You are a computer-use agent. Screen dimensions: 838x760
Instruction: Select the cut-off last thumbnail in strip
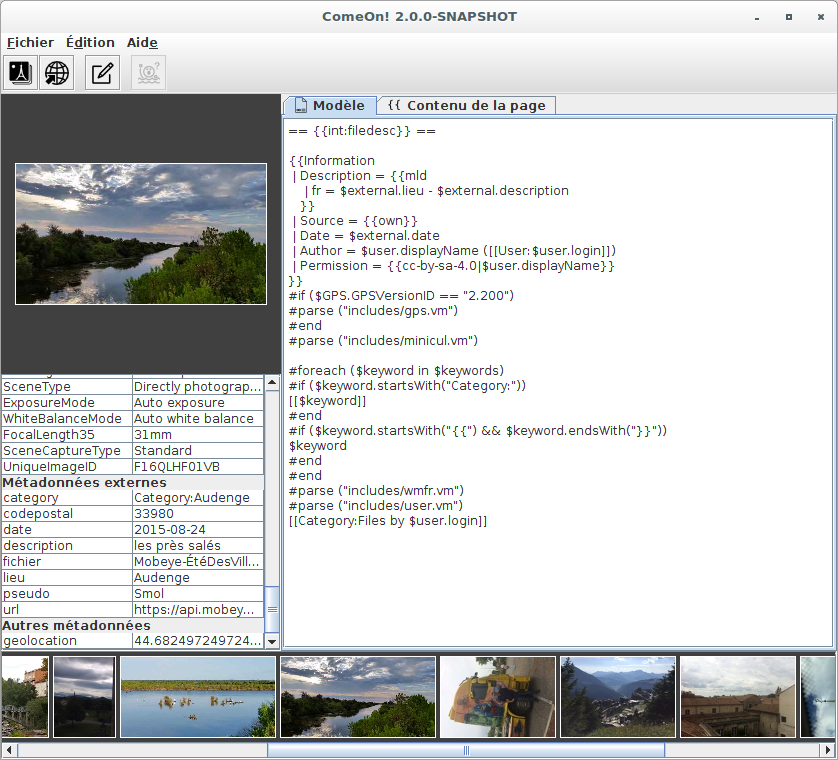(x=818, y=697)
